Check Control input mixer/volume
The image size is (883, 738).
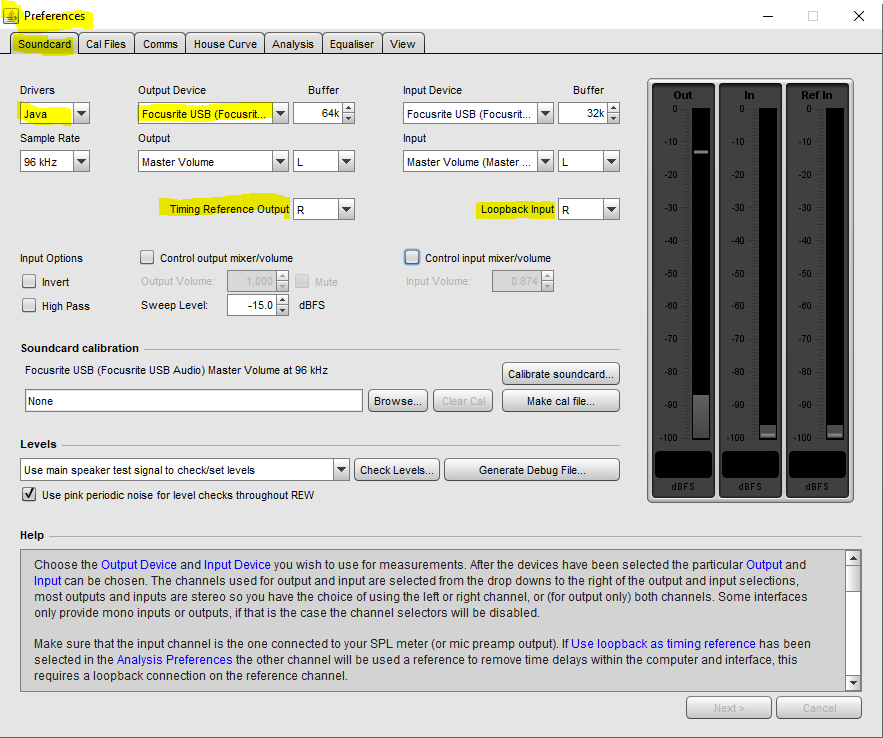coord(412,257)
